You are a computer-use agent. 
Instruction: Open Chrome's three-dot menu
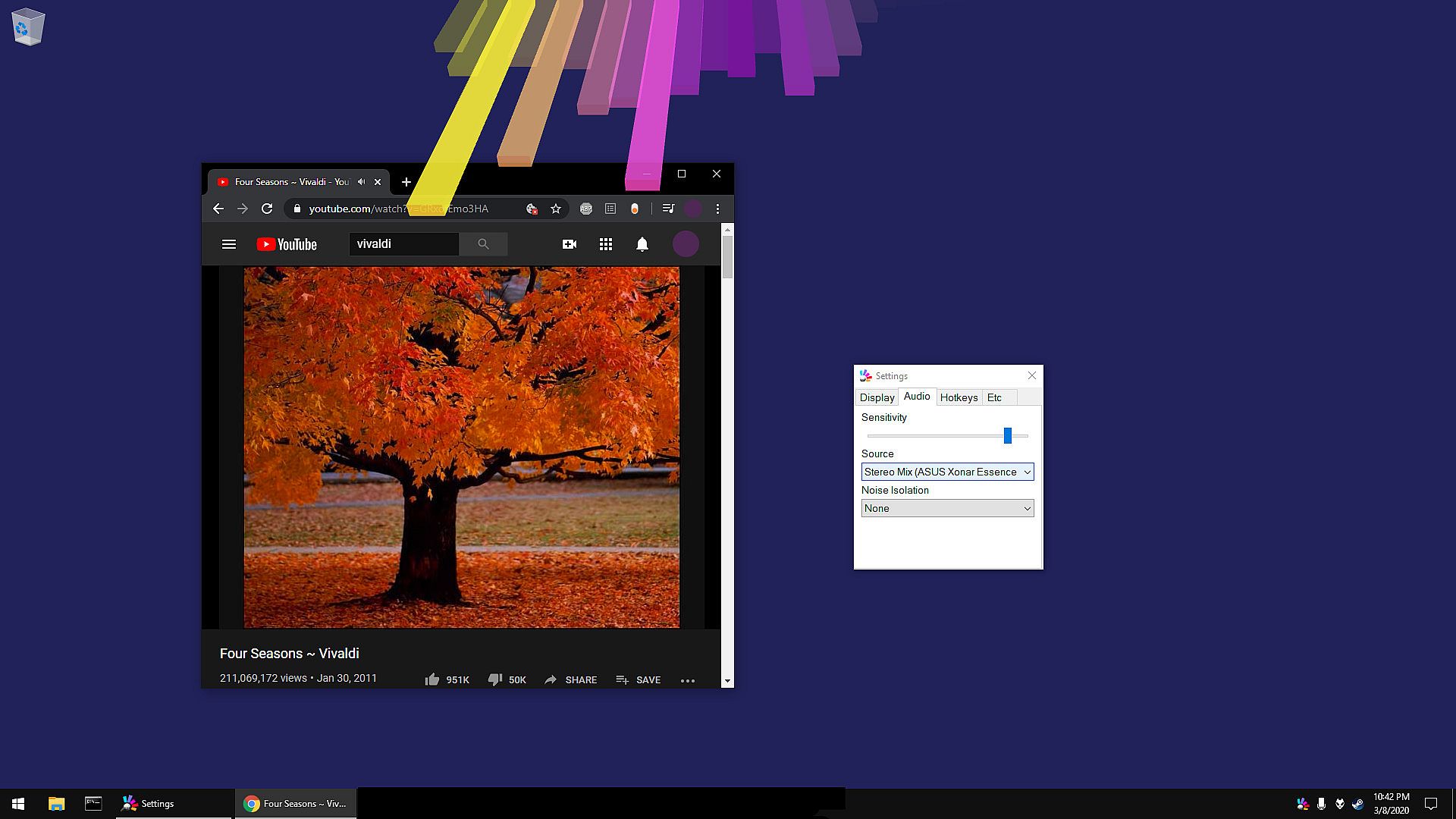[x=717, y=209]
